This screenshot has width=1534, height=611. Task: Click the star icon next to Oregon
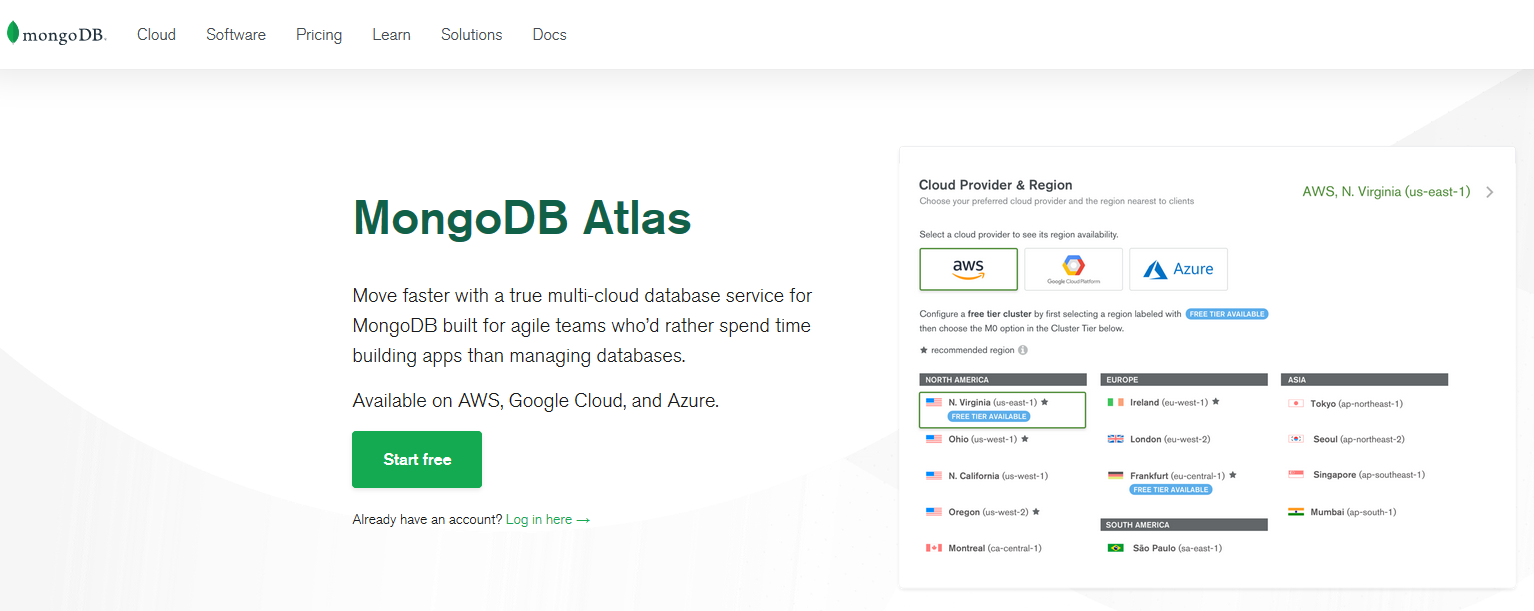point(1036,512)
